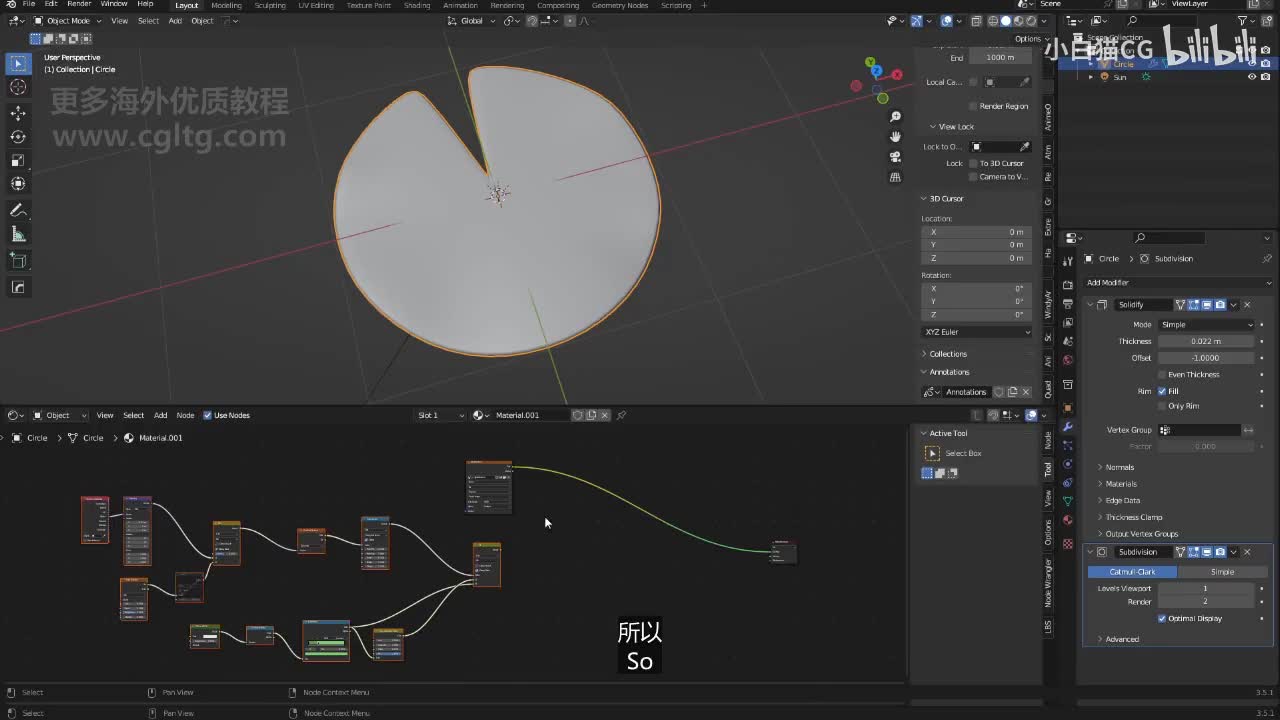Open the Render menu in top bar

(79, 5)
